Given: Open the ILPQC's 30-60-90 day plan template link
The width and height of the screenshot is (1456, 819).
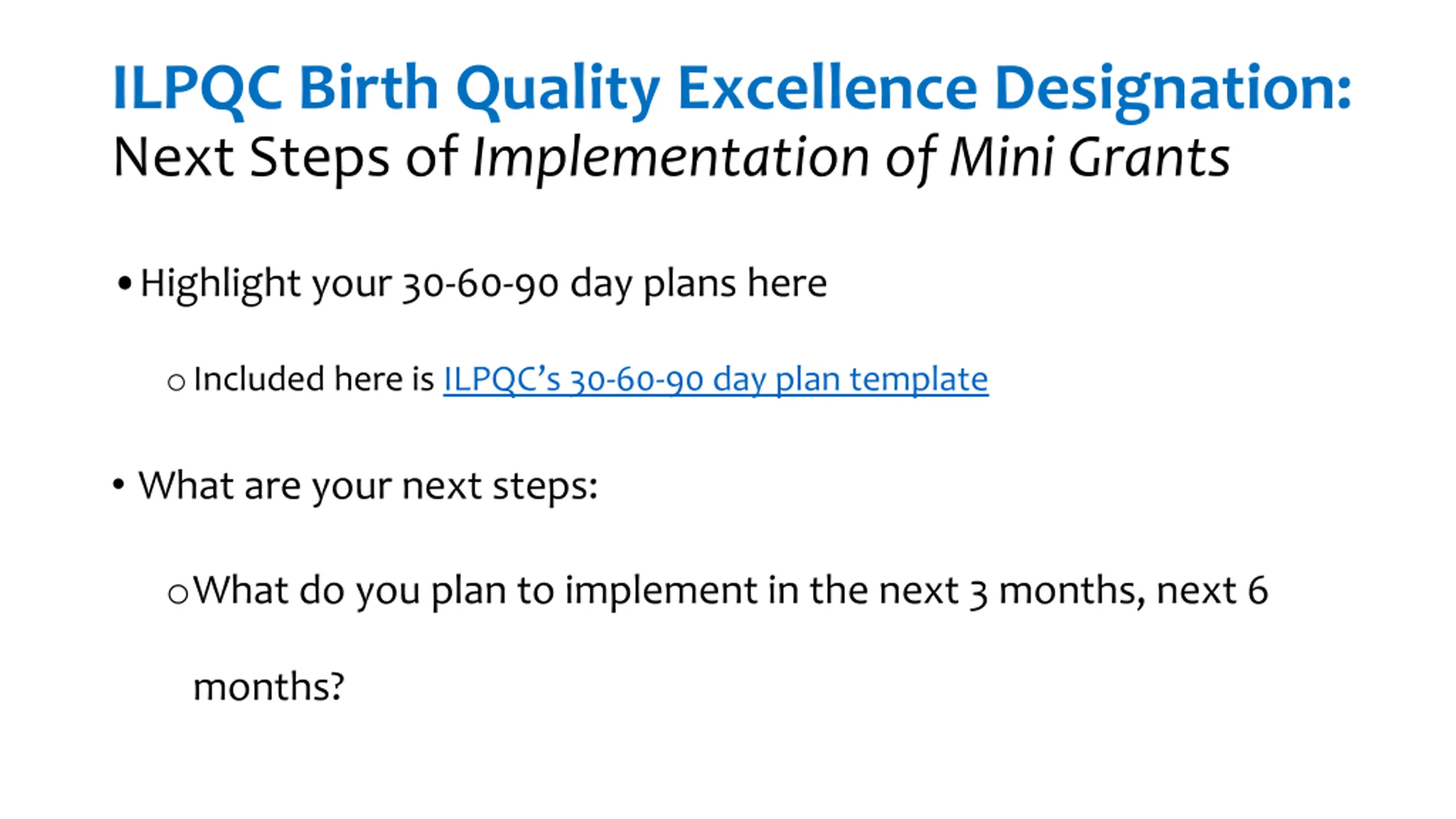Looking at the screenshot, I should tap(715, 379).
